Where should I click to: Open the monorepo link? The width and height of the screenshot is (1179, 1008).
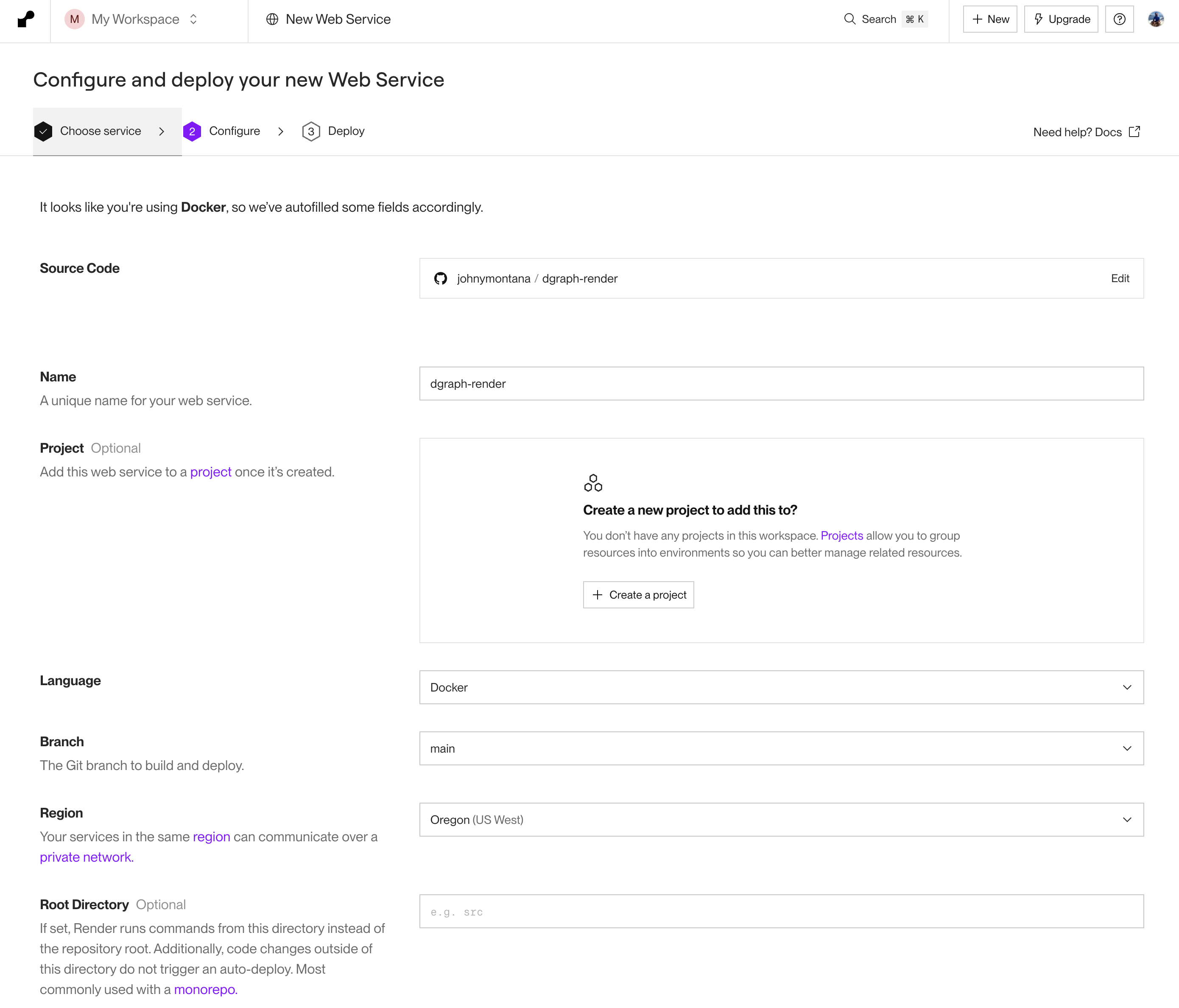click(205, 989)
